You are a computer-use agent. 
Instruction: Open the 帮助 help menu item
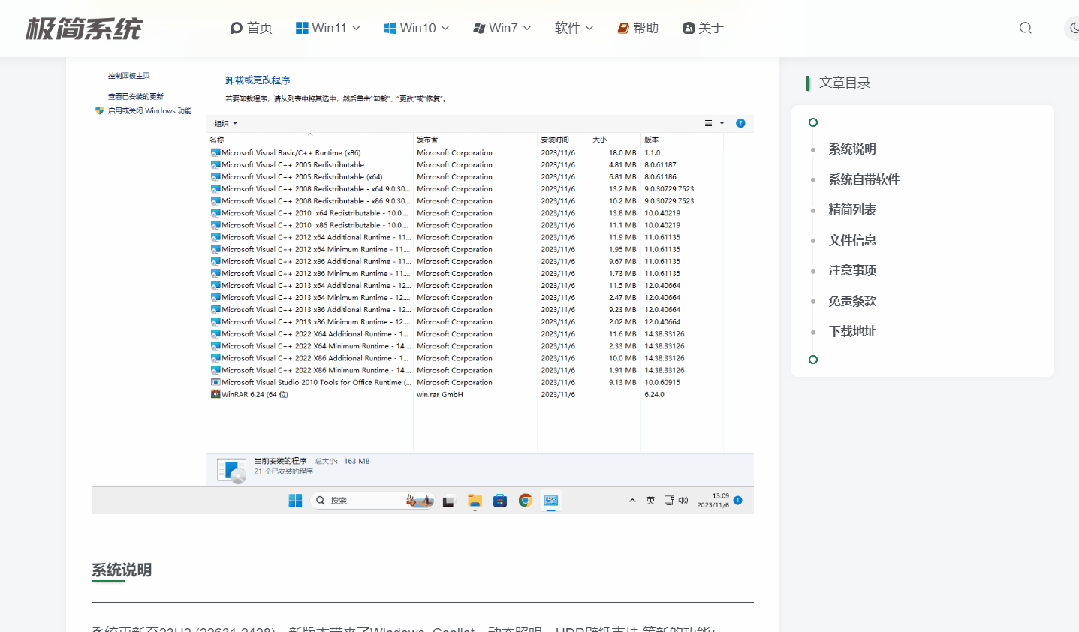(638, 28)
